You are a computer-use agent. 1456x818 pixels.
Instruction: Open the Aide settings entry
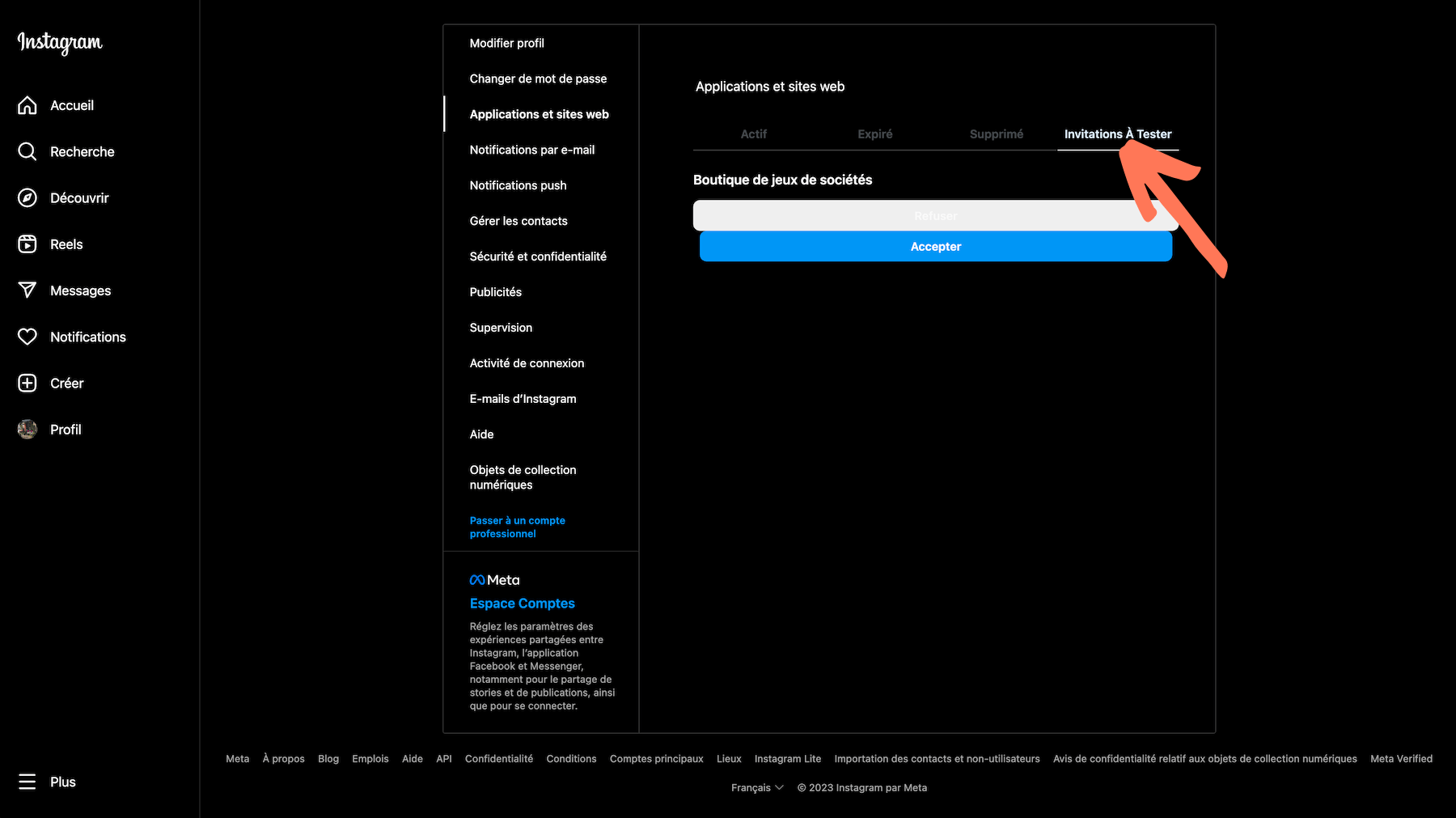coord(481,434)
